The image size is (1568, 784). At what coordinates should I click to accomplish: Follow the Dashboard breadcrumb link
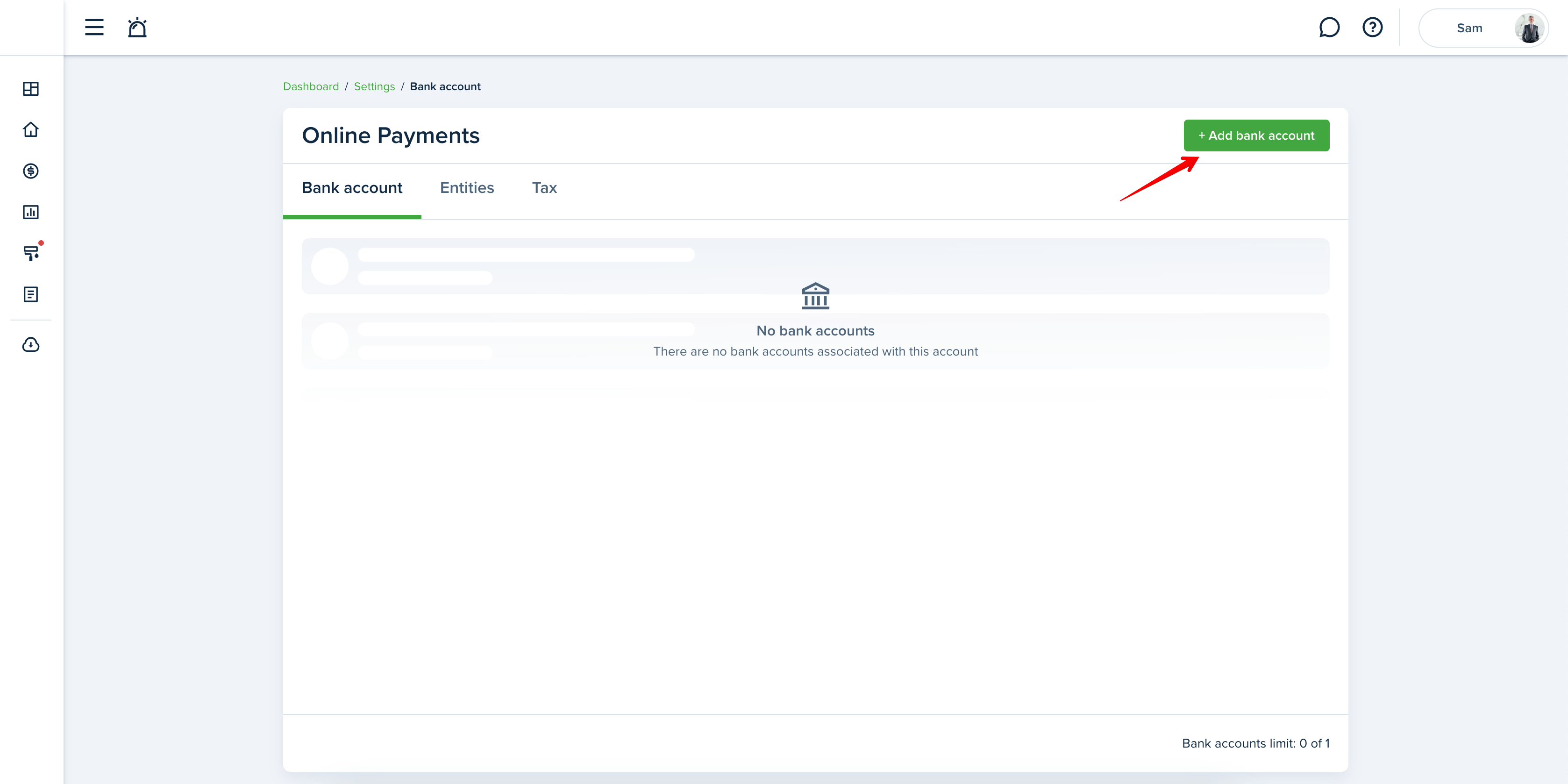(311, 86)
